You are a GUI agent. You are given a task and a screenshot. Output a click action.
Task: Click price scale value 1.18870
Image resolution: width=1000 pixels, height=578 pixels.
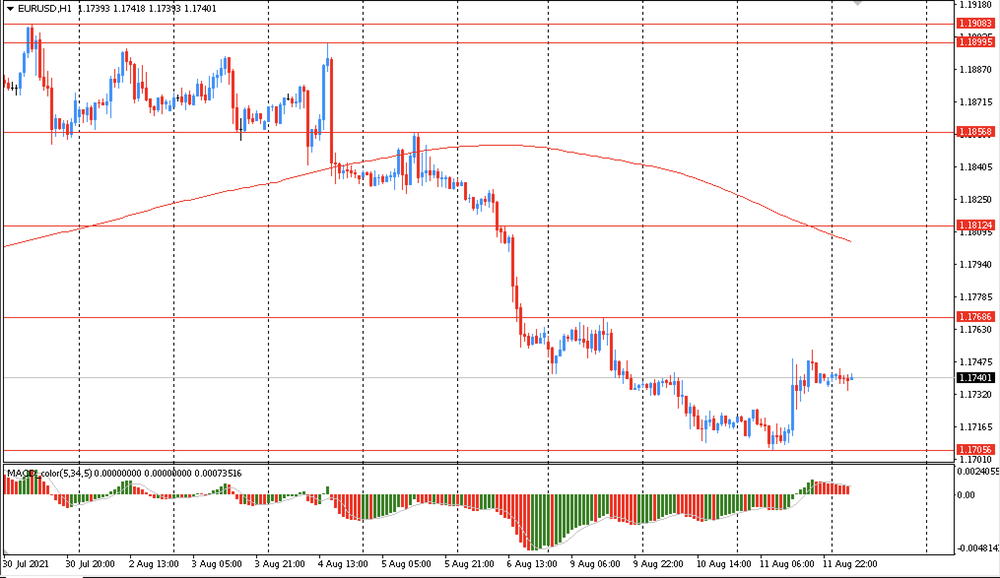[x=976, y=70]
